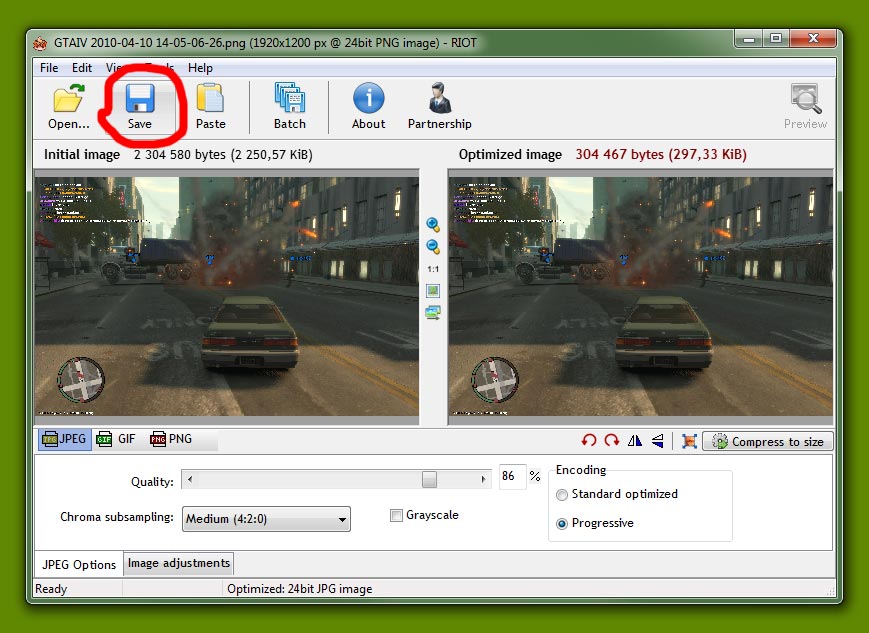Switch to the JPEG Options tab

[79, 564]
